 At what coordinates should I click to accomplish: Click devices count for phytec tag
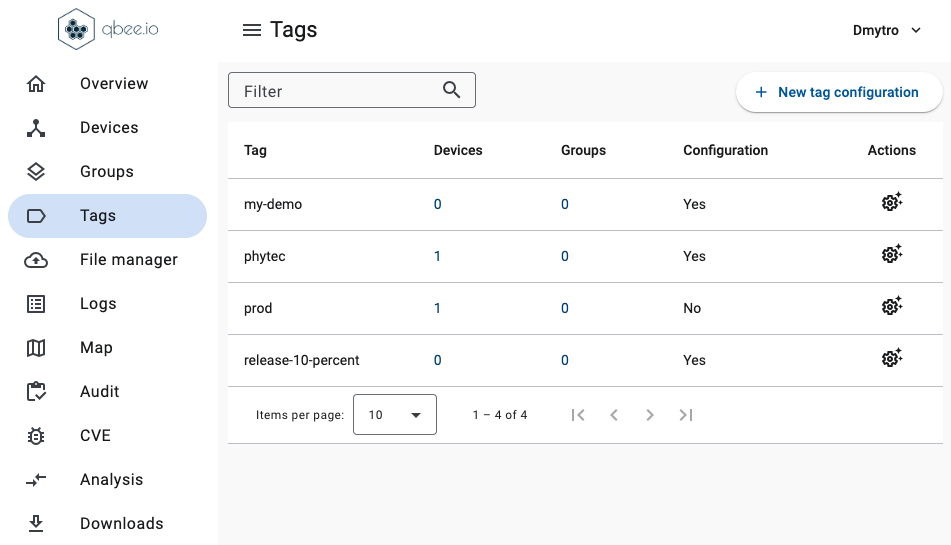click(437, 256)
